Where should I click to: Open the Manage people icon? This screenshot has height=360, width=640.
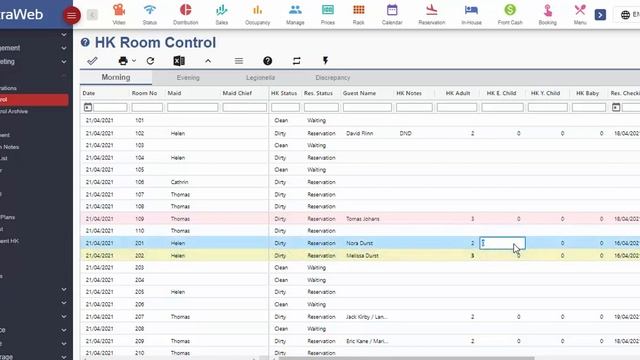coord(295,14)
